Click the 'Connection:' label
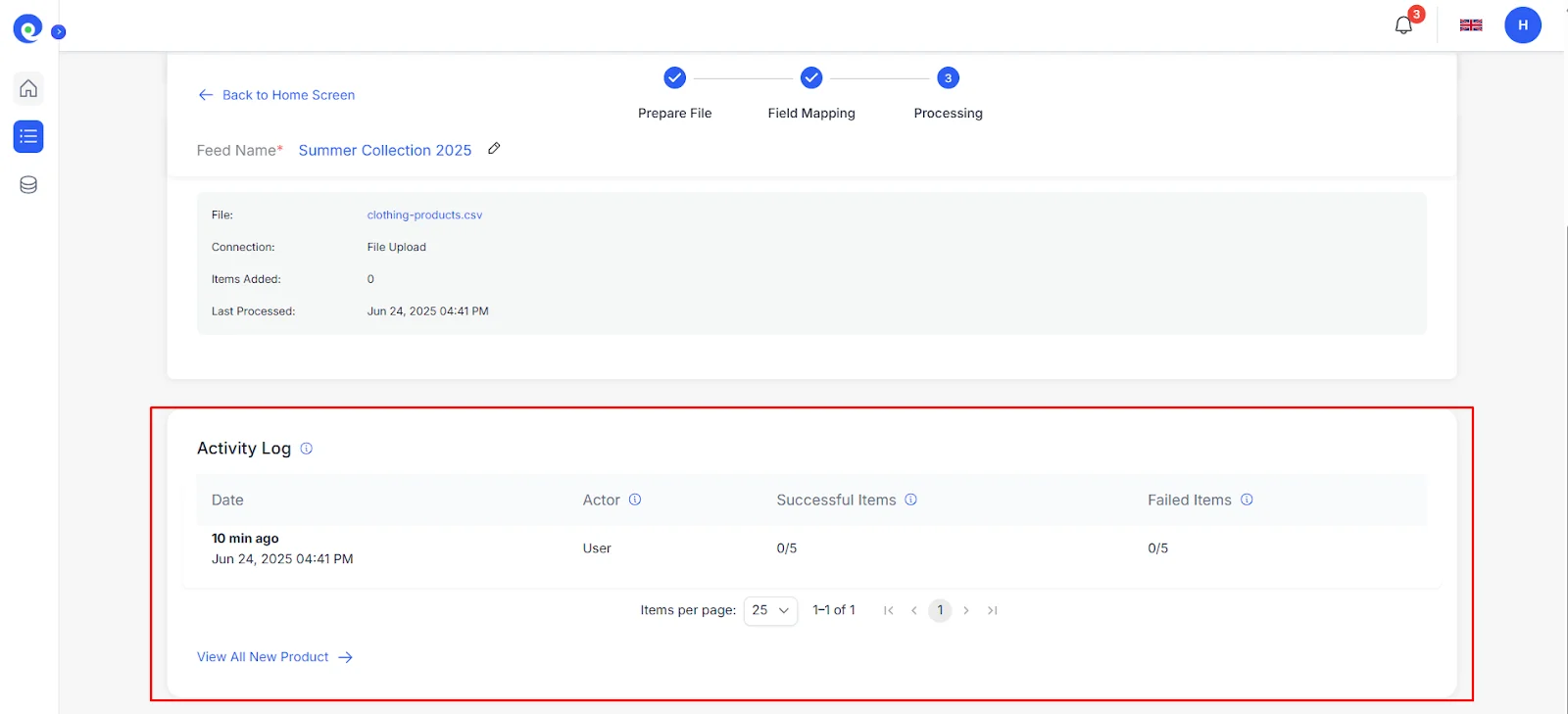This screenshot has height=714, width=1568. [243, 248]
